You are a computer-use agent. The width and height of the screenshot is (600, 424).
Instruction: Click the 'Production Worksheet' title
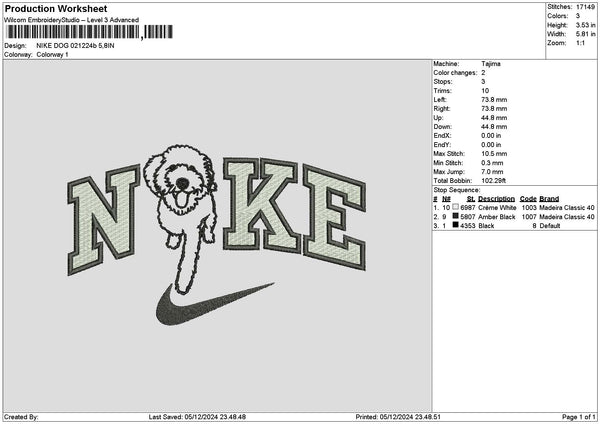point(56,8)
